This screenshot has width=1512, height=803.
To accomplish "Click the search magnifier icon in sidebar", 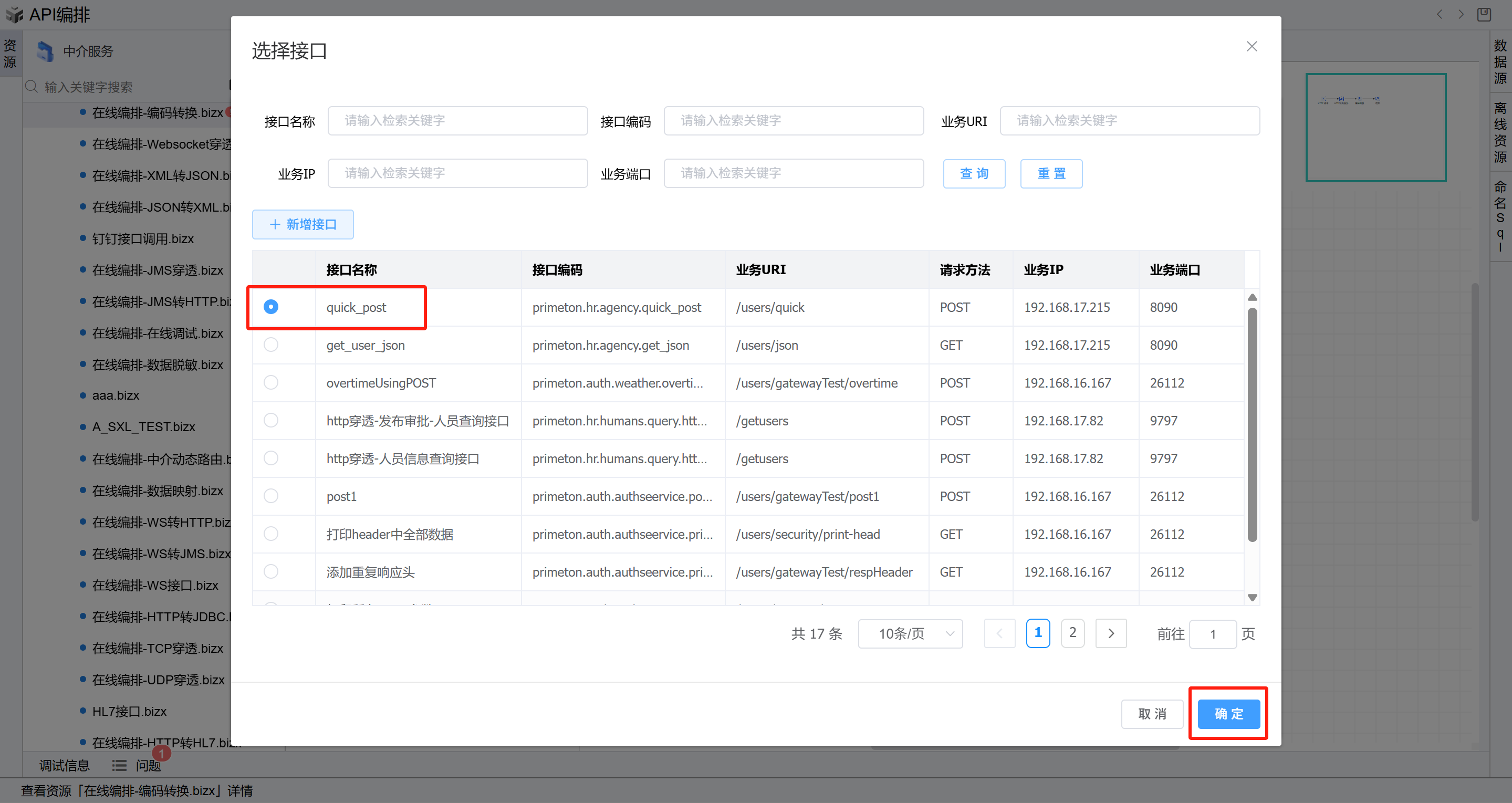I will click(32, 87).
